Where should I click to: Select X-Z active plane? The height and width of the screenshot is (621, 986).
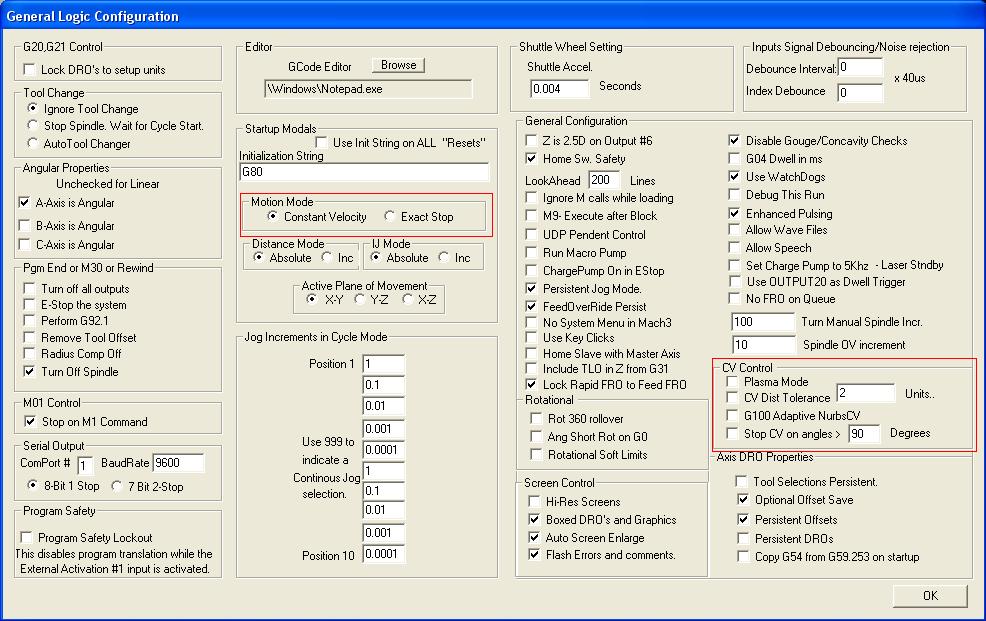coord(407,299)
